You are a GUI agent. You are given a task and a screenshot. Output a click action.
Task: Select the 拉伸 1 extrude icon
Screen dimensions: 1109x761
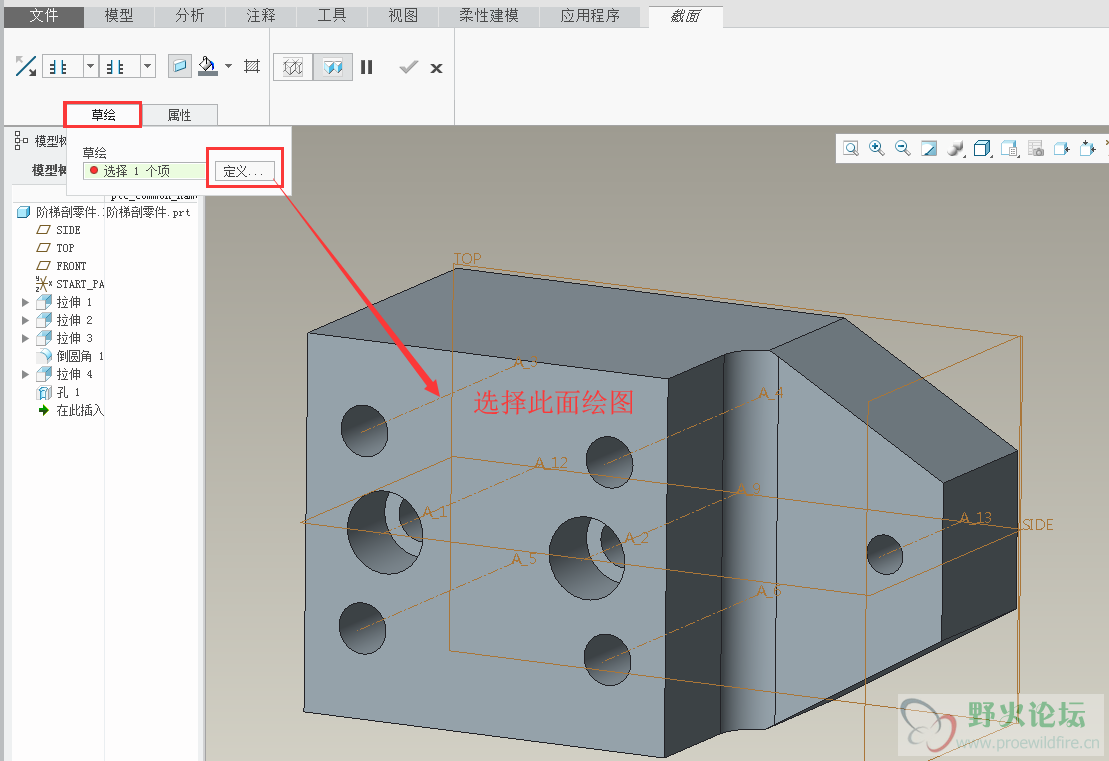pyautogui.click(x=45, y=302)
